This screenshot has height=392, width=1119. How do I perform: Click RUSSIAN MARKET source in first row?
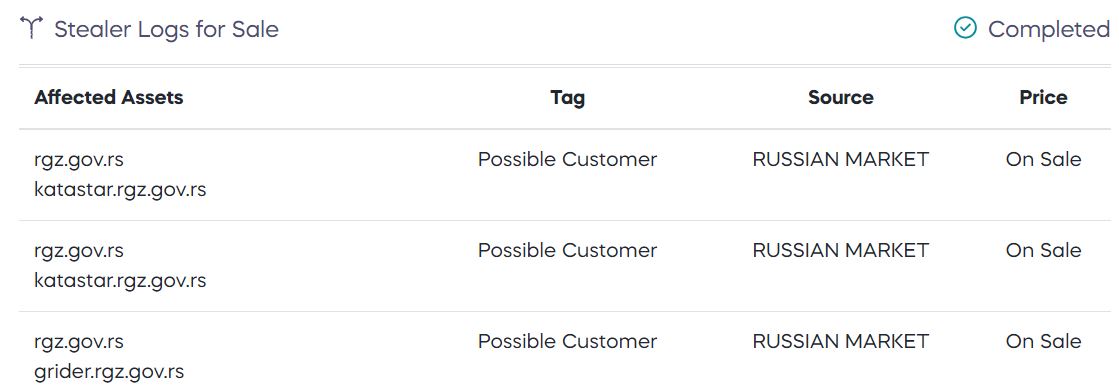point(841,159)
